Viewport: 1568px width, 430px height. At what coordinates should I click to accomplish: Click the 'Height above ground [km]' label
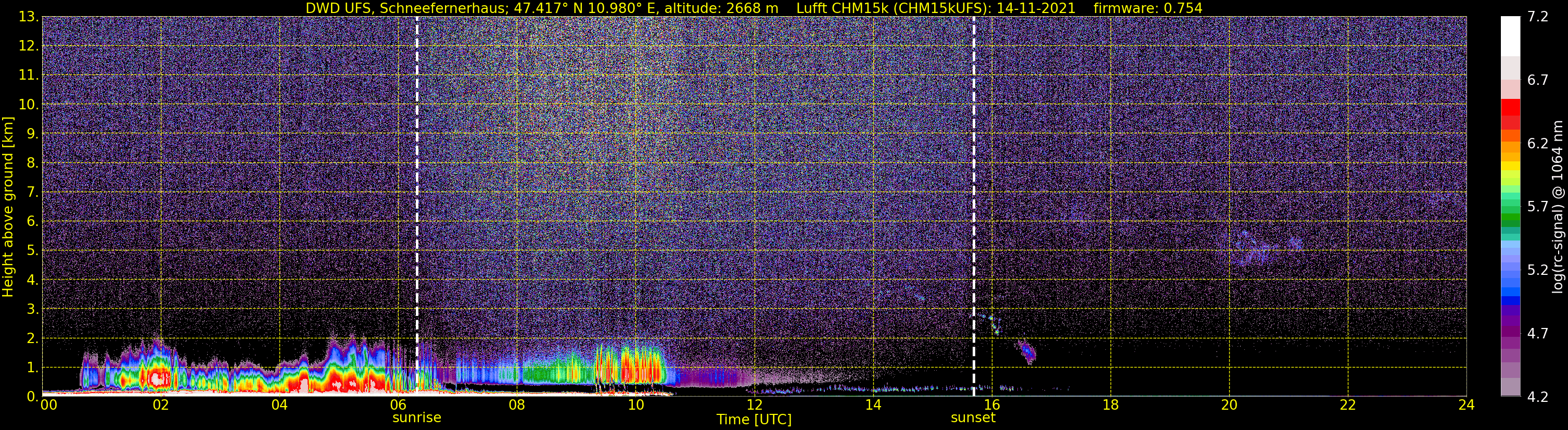tap(8, 207)
